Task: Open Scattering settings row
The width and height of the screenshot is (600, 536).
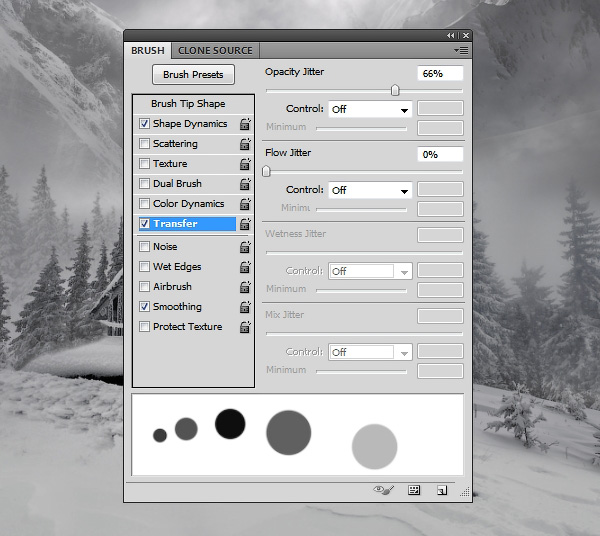Action: point(175,143)
